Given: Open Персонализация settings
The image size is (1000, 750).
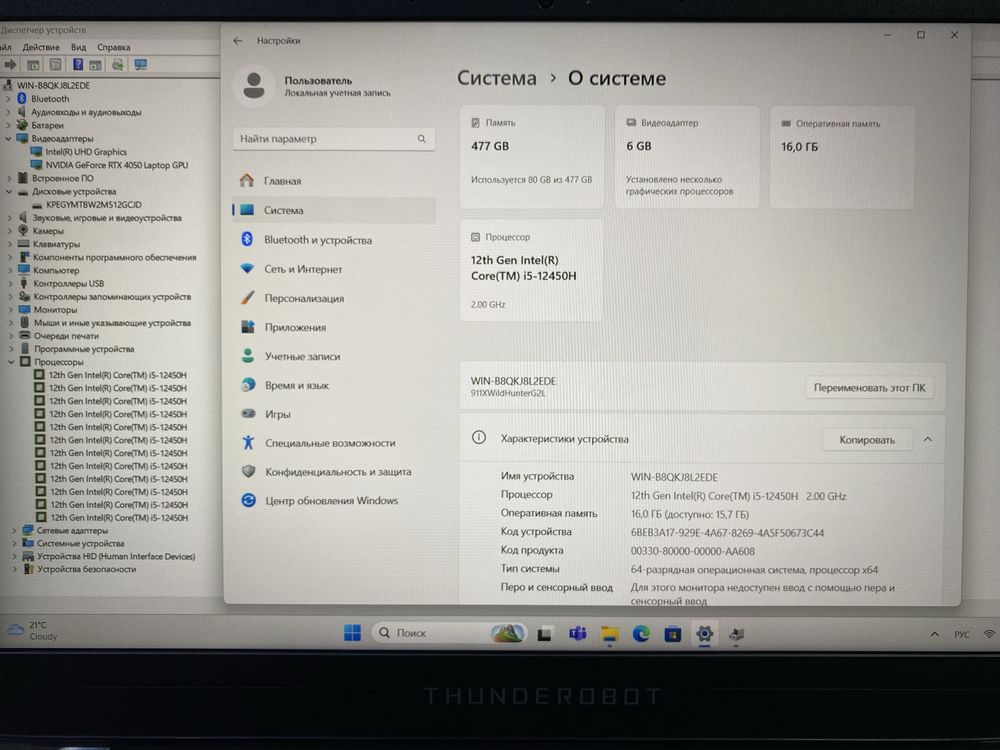Looking at the screenshot, I should tap(334, 298).
